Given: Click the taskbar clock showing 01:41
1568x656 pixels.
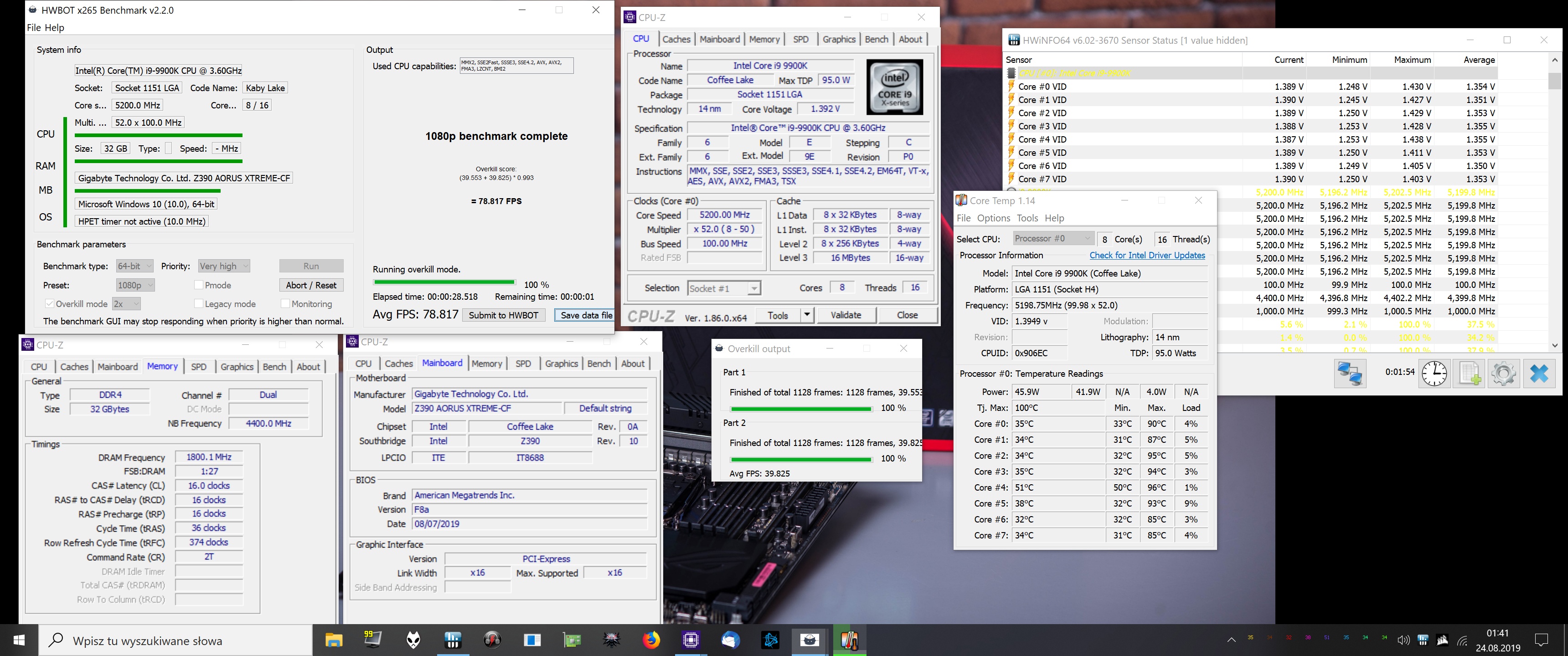Looking at the screenshot, I should click(1497, 634).
